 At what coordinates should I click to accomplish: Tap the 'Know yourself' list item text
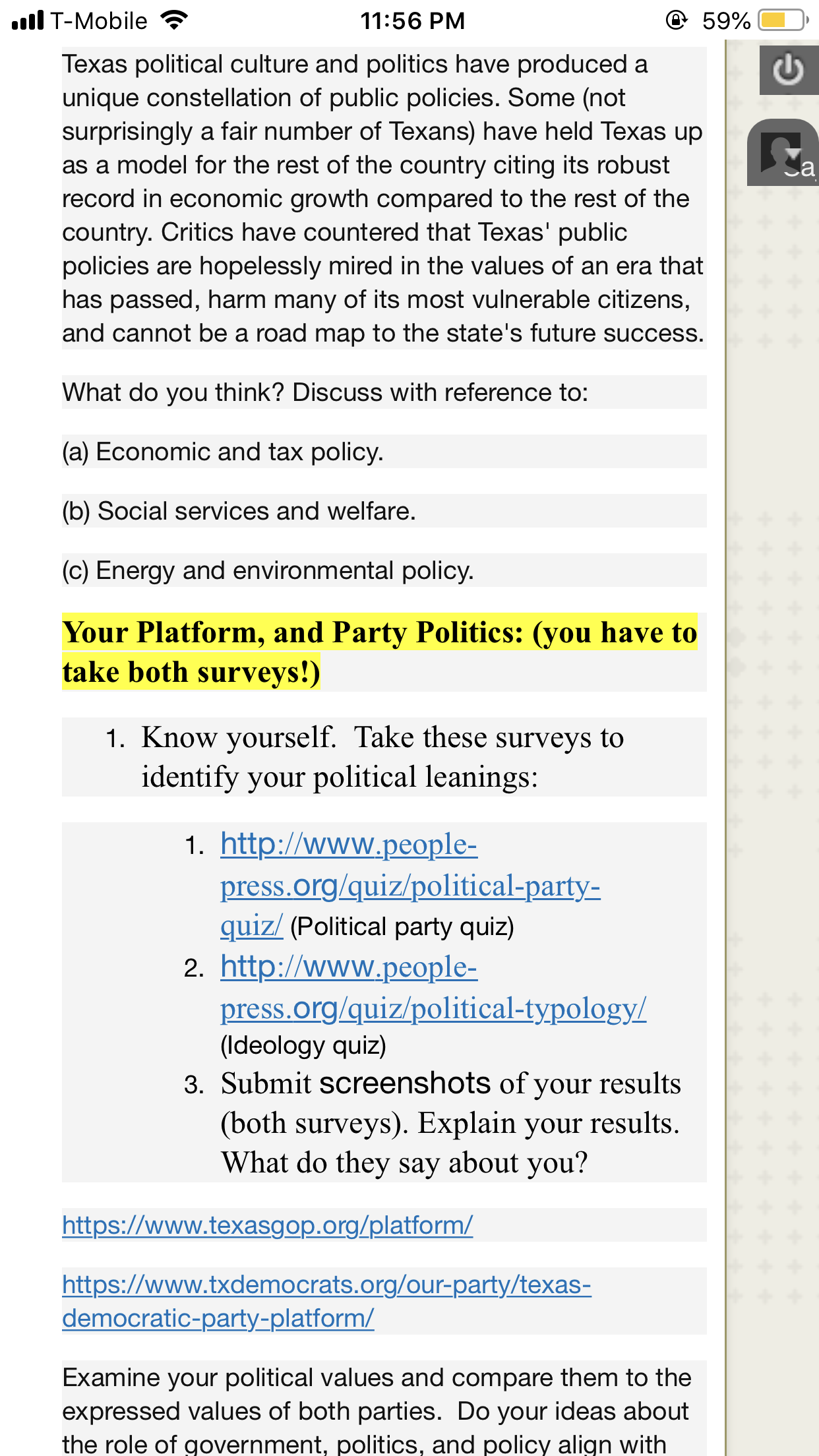pos(382,757)
